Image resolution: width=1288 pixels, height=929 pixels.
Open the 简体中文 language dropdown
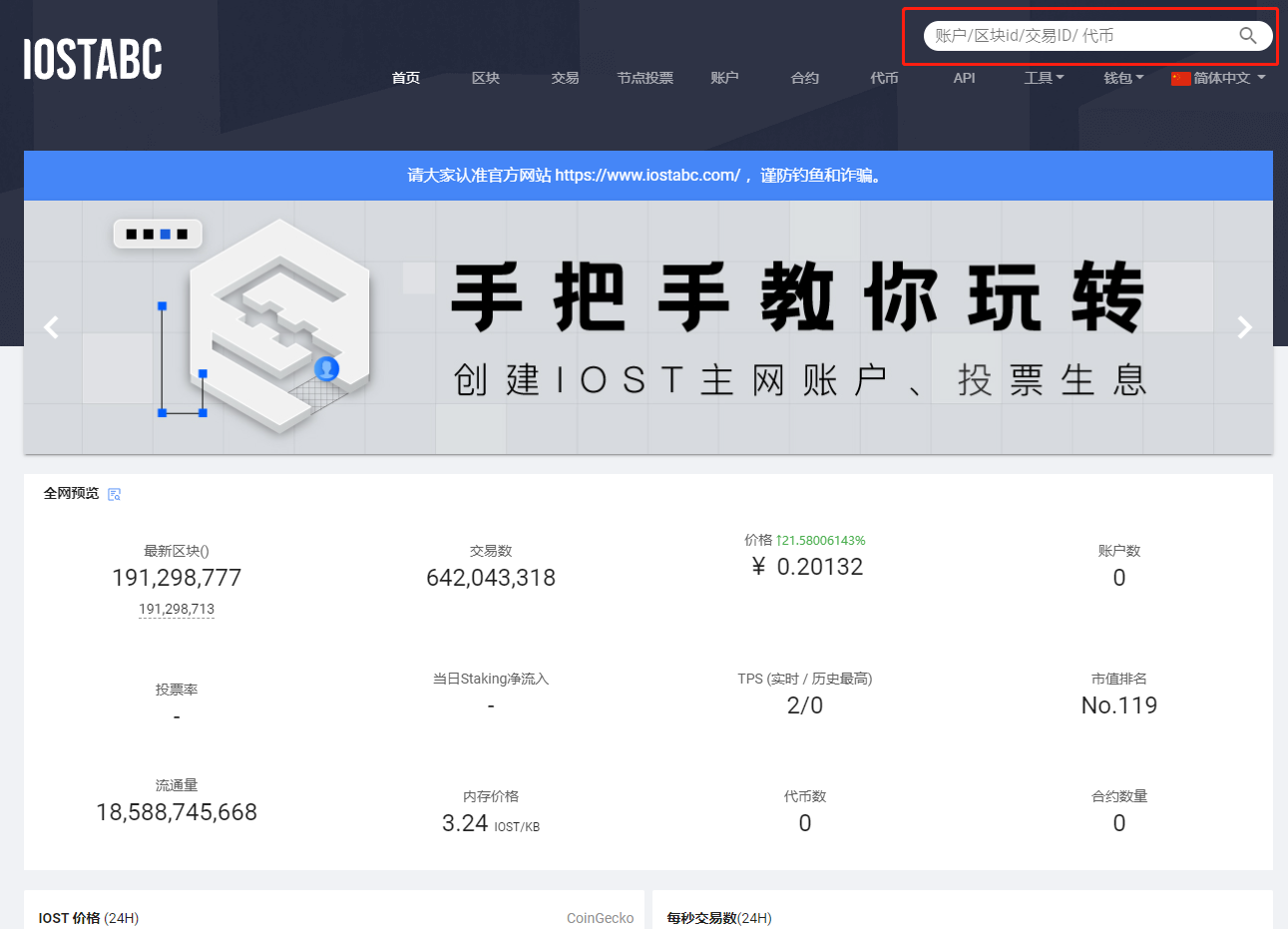pyautogui.click(x=1219, y=77)
